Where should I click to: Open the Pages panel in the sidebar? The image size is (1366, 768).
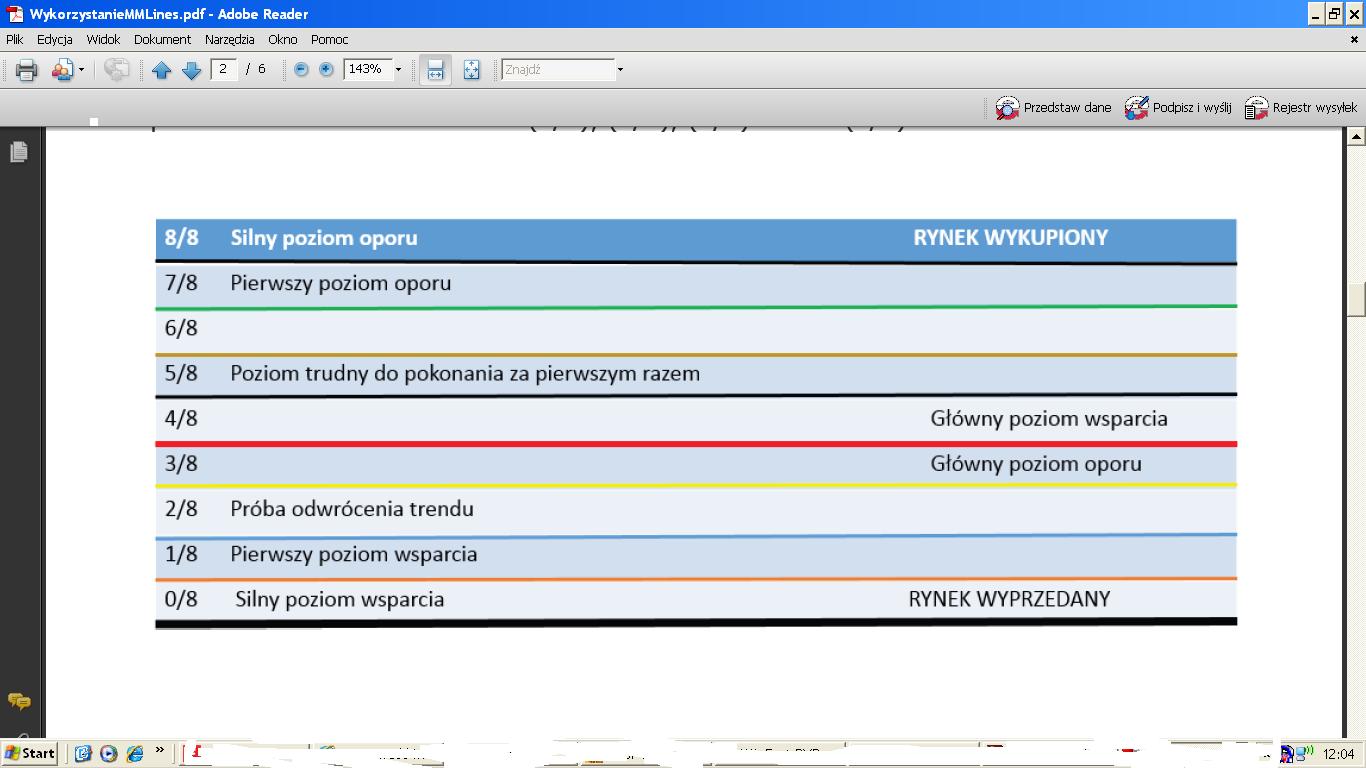pyautogui.click(x=18, y=152)
